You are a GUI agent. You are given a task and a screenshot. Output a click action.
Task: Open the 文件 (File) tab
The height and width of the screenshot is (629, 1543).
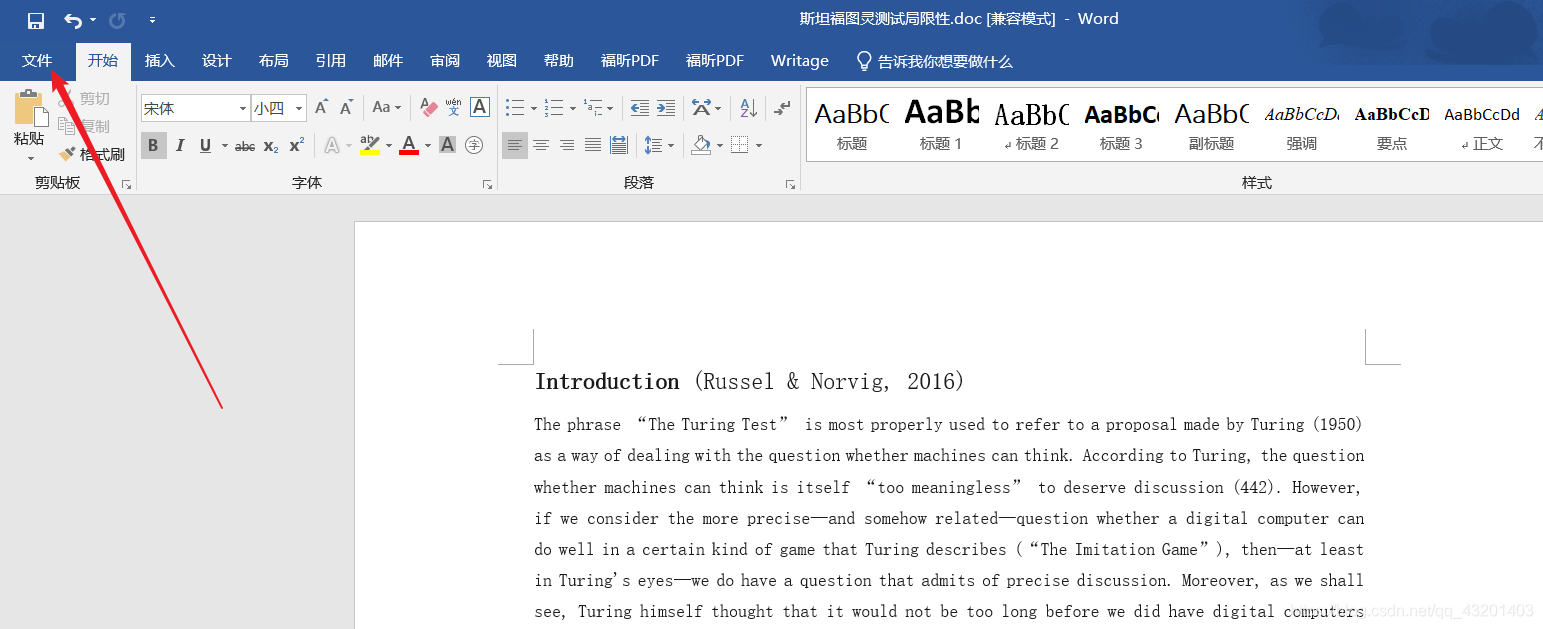coord(37,61)
